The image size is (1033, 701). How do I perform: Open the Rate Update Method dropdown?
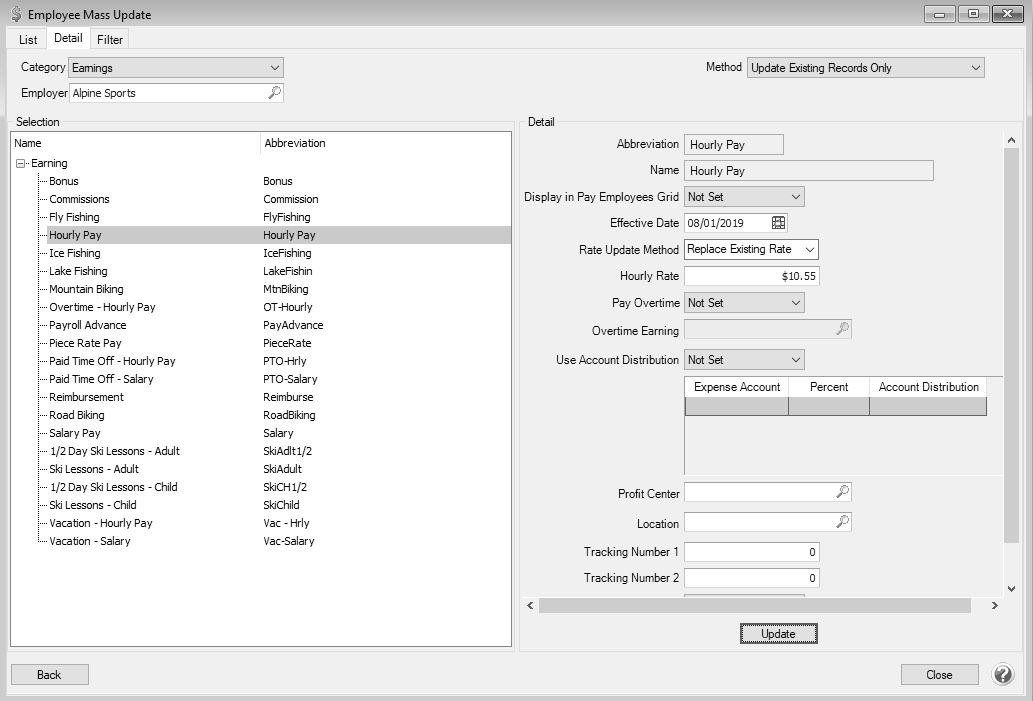[751, 249]
